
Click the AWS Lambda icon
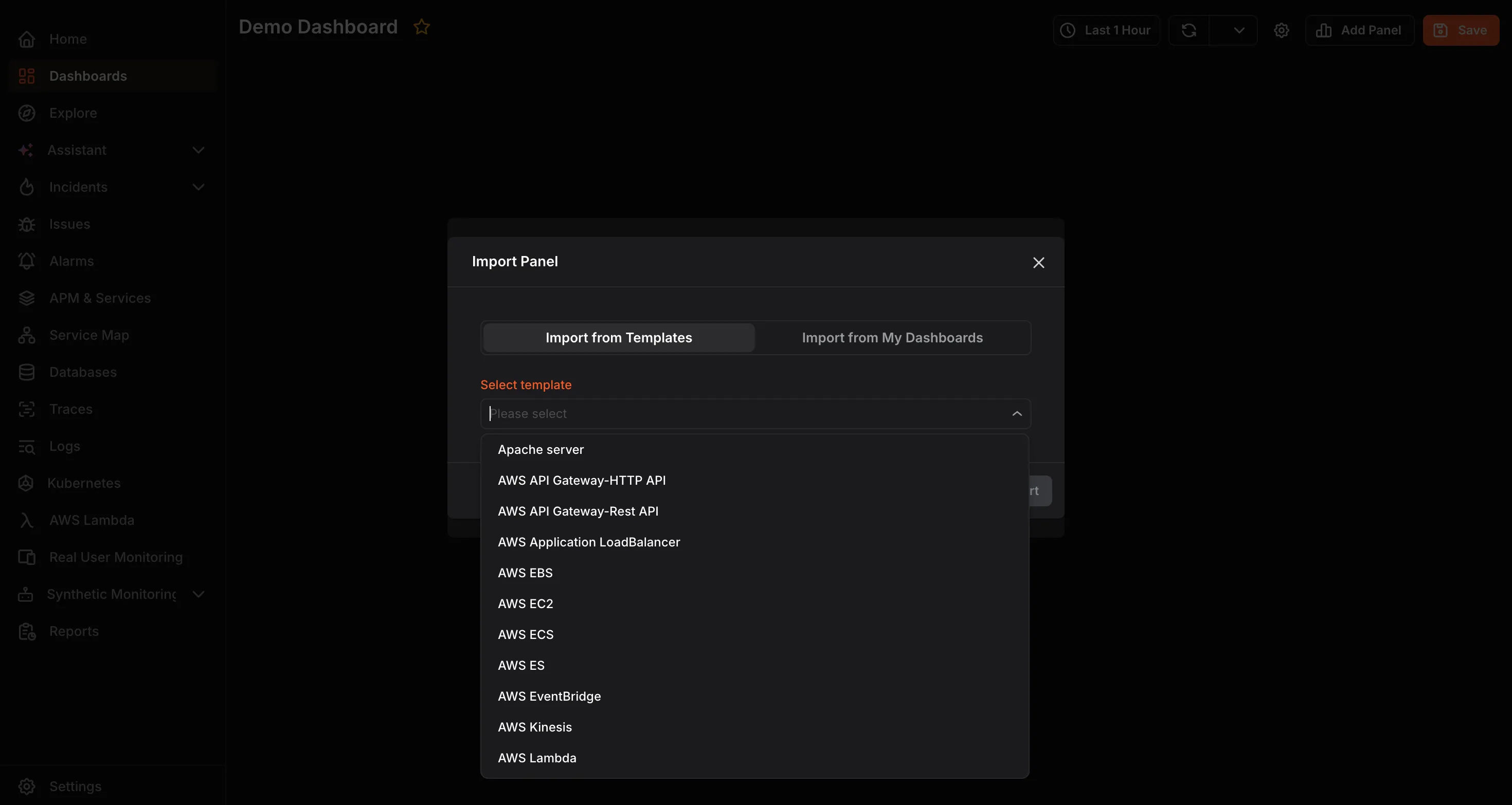(26, 520)
